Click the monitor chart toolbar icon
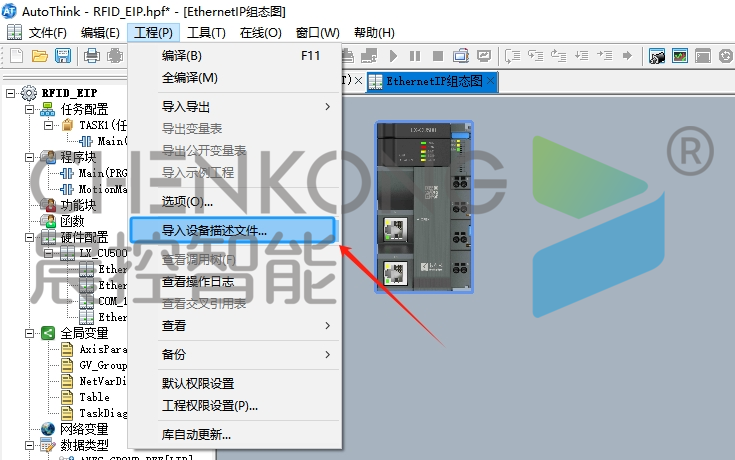The width and height of the screenshot is (735, 460). pyautogui.click(x=484, y=56)
